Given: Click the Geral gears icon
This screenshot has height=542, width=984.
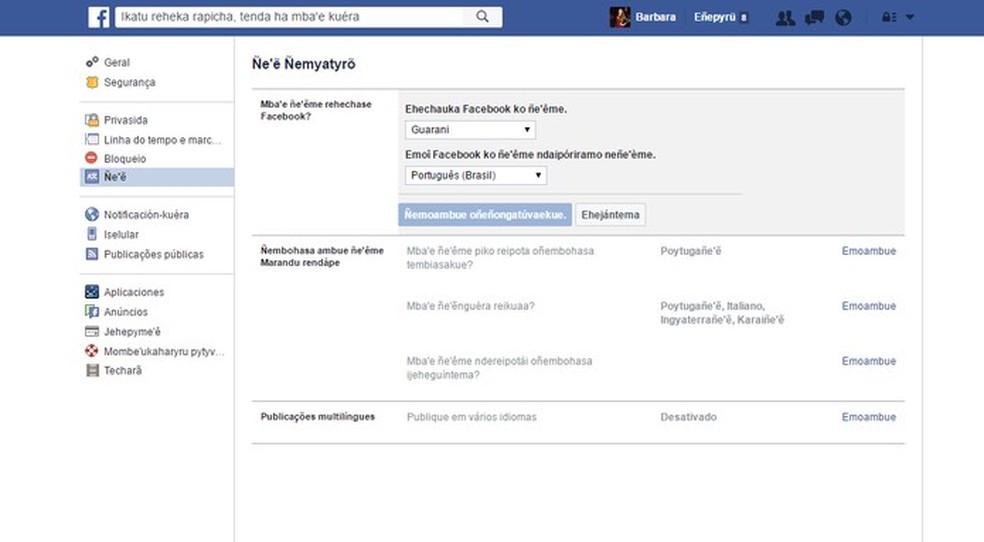Looking at the screenshot, I should [x=92, y=61].
